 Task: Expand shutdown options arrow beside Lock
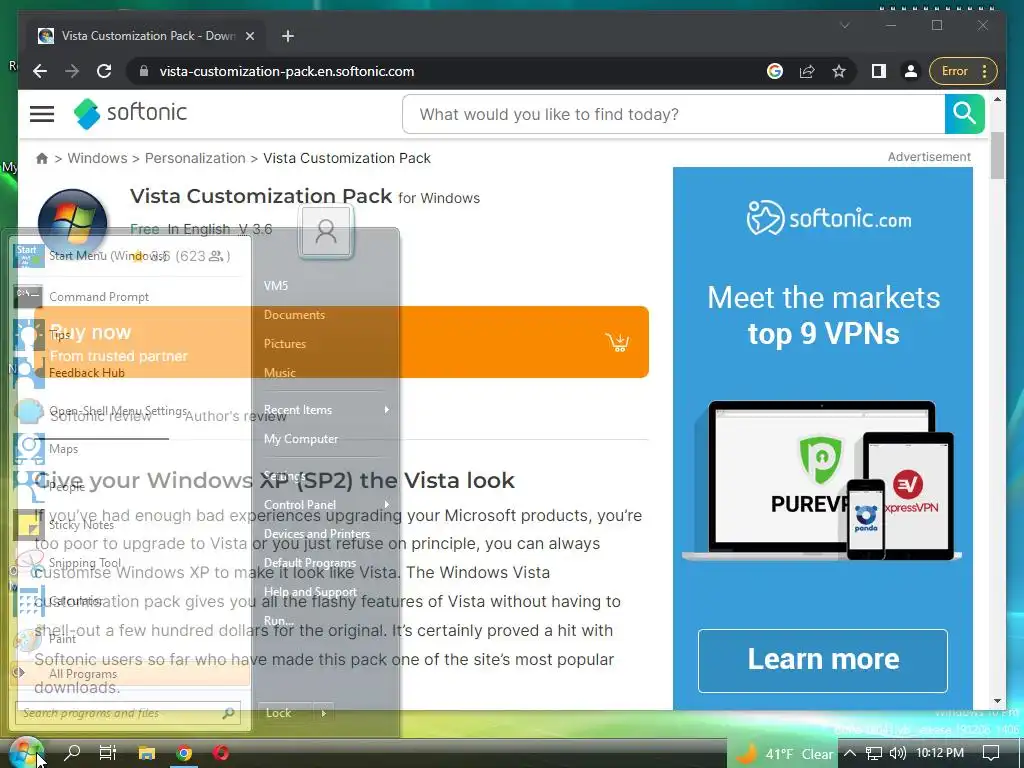pos(324,713)
